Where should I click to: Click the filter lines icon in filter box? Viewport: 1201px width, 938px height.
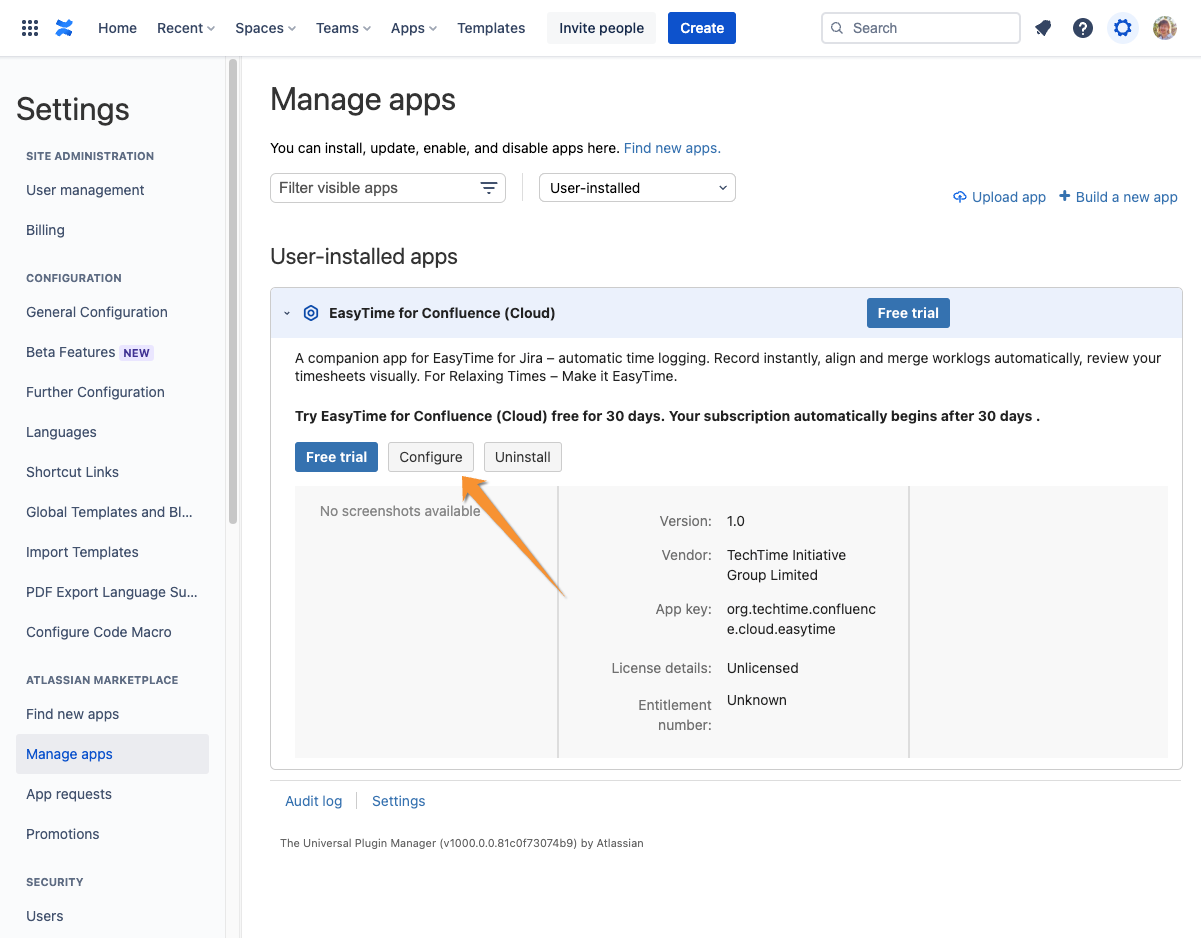(x=489, y=188)
